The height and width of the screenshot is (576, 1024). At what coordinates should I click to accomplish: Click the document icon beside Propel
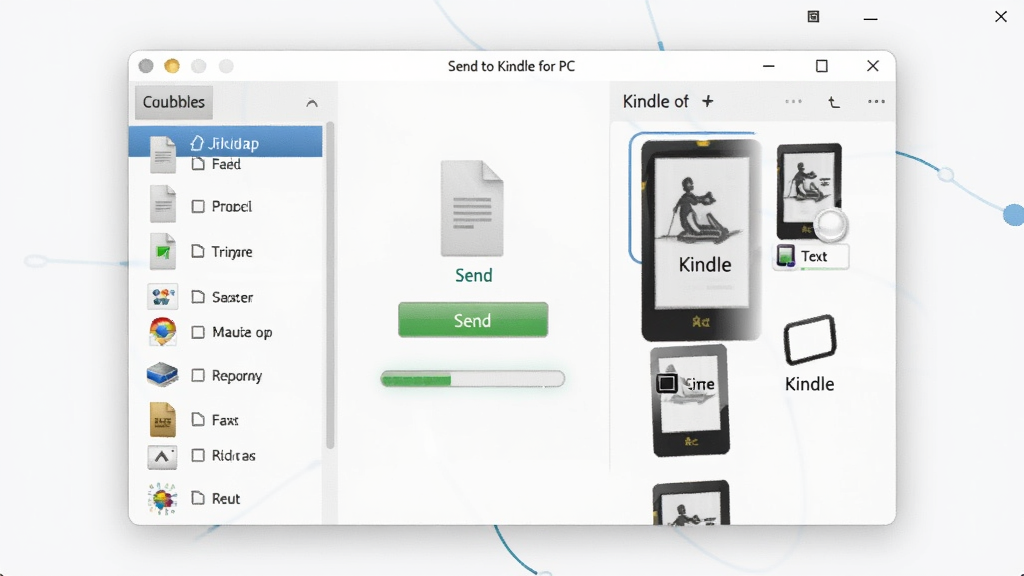163,204
